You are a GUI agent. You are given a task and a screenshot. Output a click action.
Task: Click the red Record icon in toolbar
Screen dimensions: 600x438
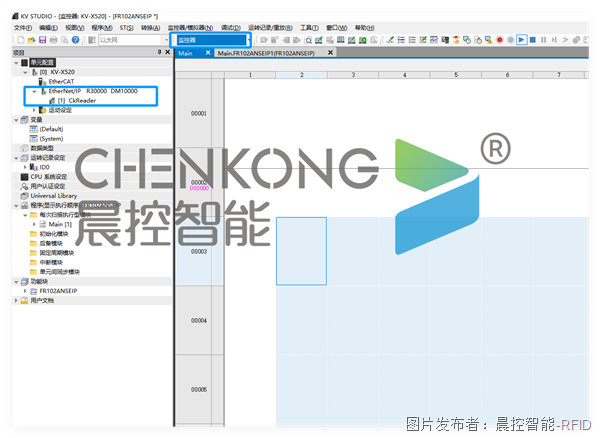(499, 40)
